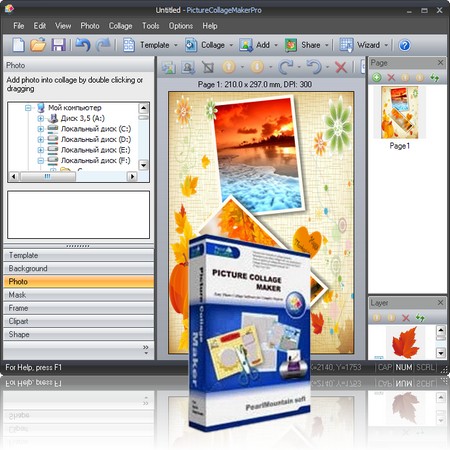450x450 pixels.
Task: Click the Add photo toolbar icon
Action: coord(246,45)
